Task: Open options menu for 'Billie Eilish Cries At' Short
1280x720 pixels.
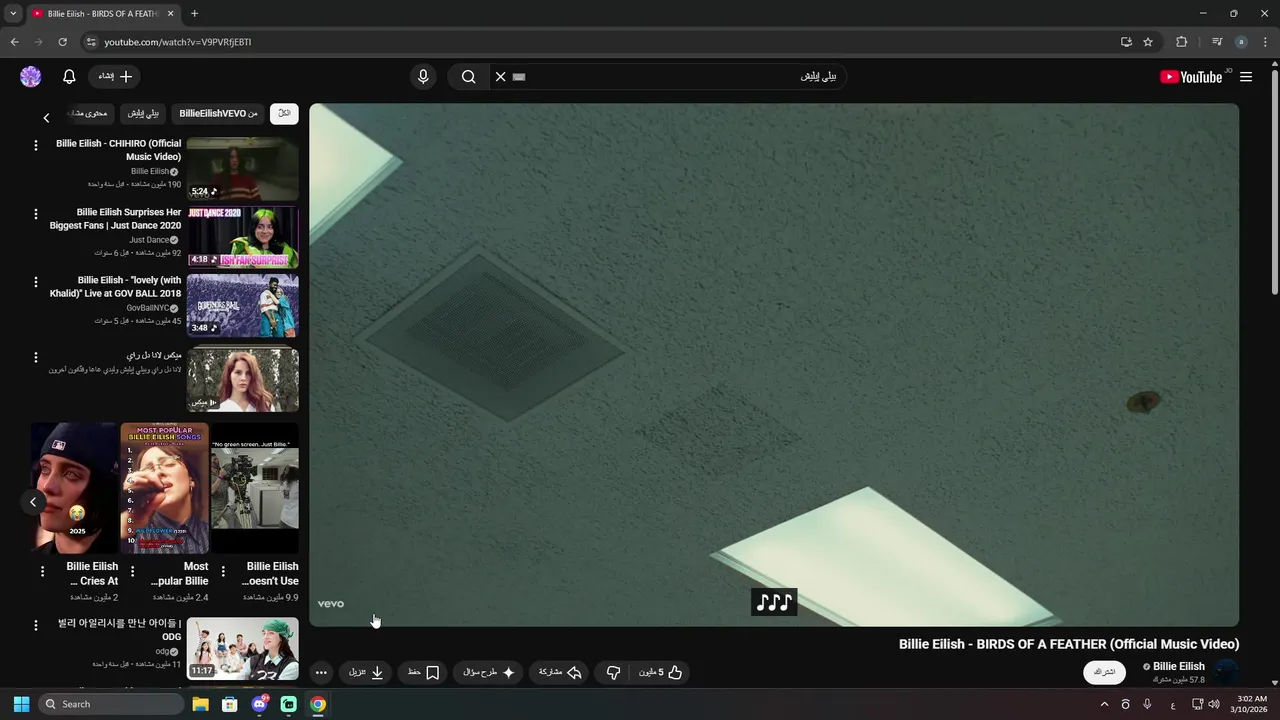Action: click(x=42, y=572)
